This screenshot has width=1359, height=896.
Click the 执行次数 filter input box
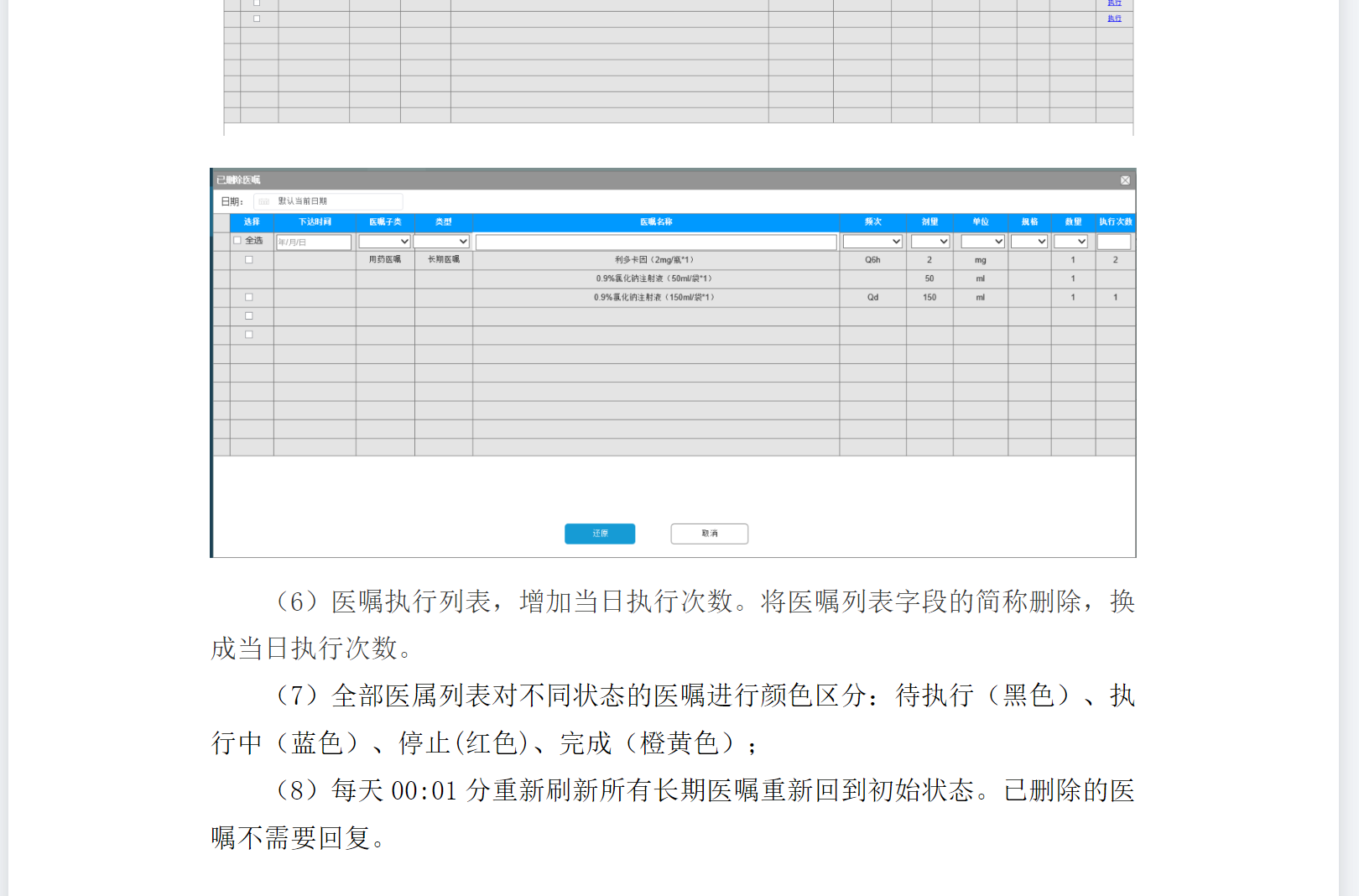click(1114, 242)
